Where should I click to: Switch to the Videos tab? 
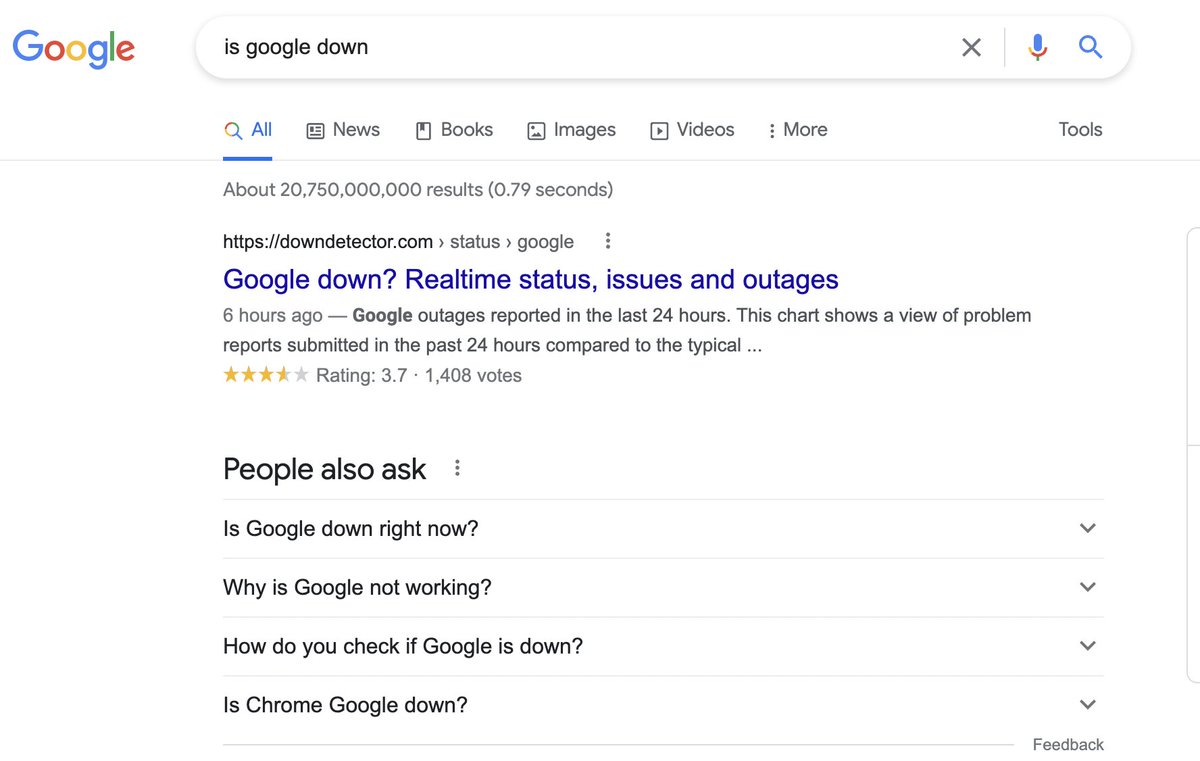pyautogui.click(x=692, y=130)
